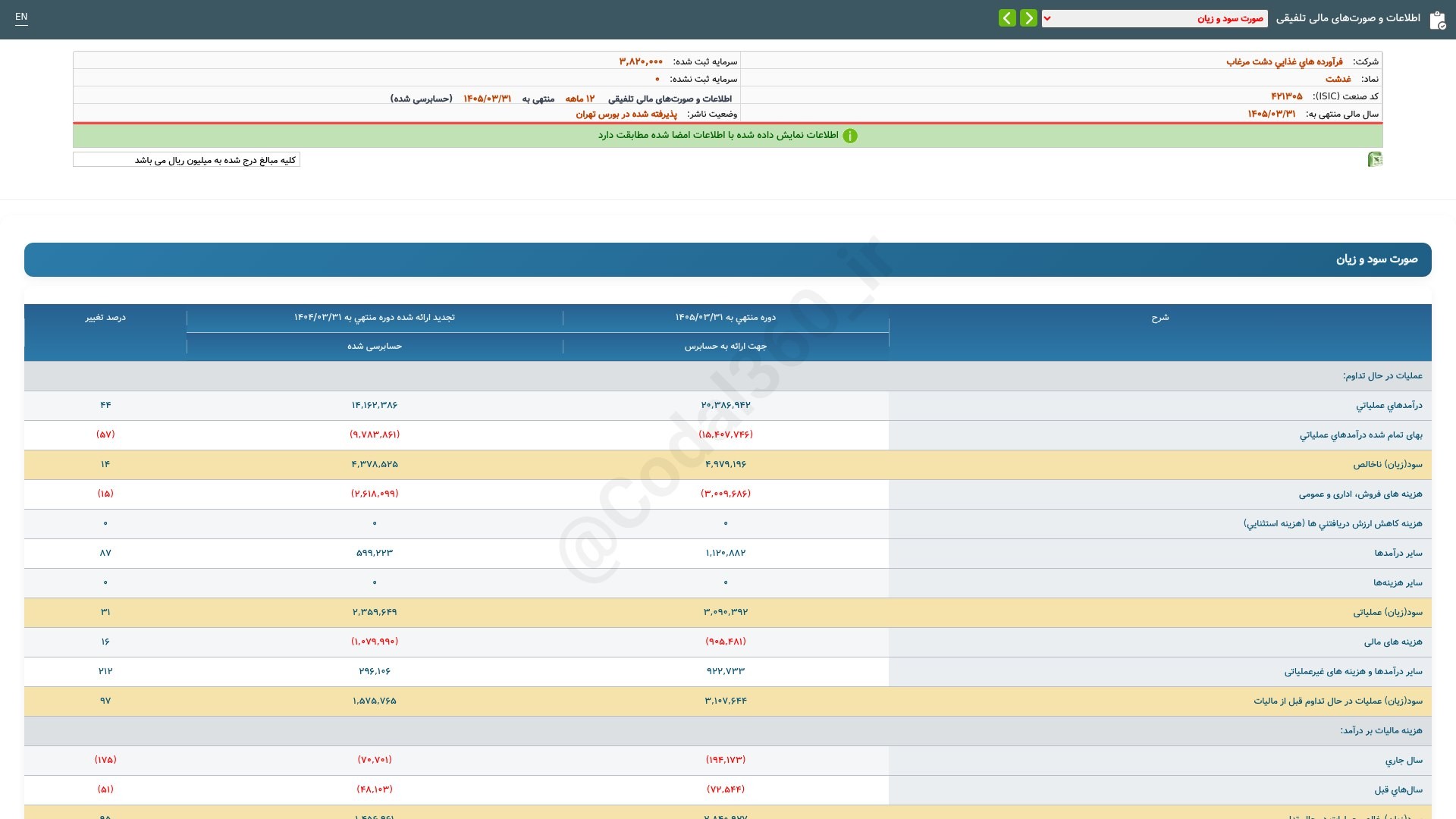Select the سال‌هاي قبل tax row label
1456x819 pixels.
click(x=1398, y=790)
